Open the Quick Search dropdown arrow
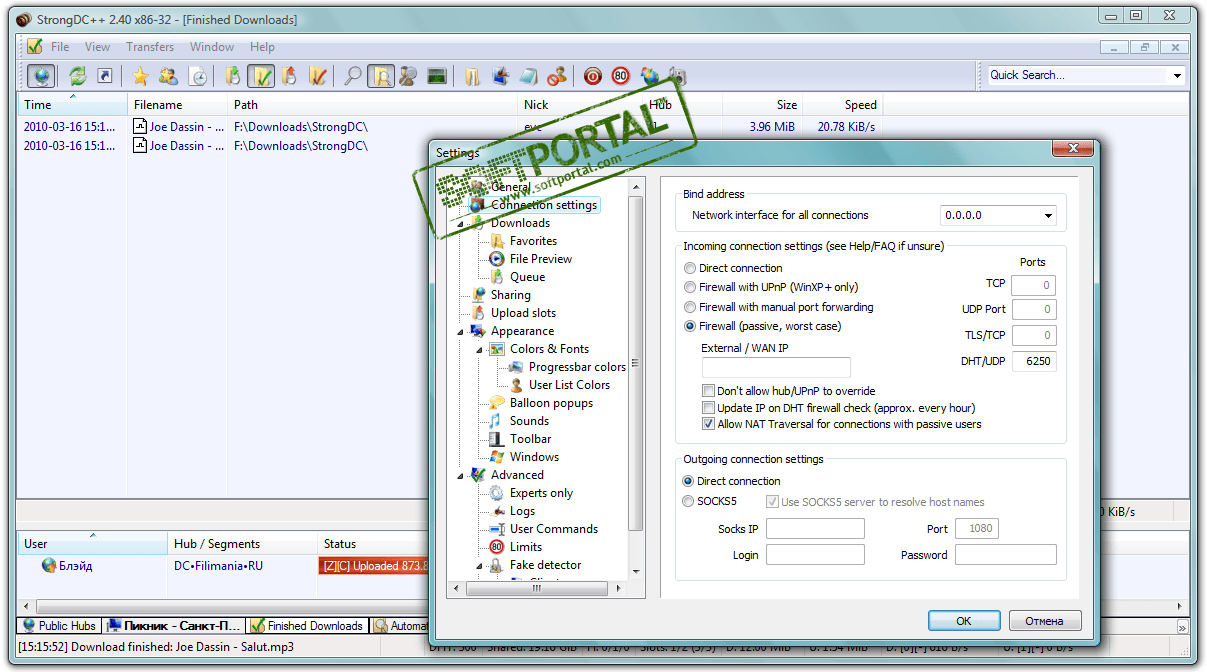The image size is (1207, 672). [x=1177, y=75]
